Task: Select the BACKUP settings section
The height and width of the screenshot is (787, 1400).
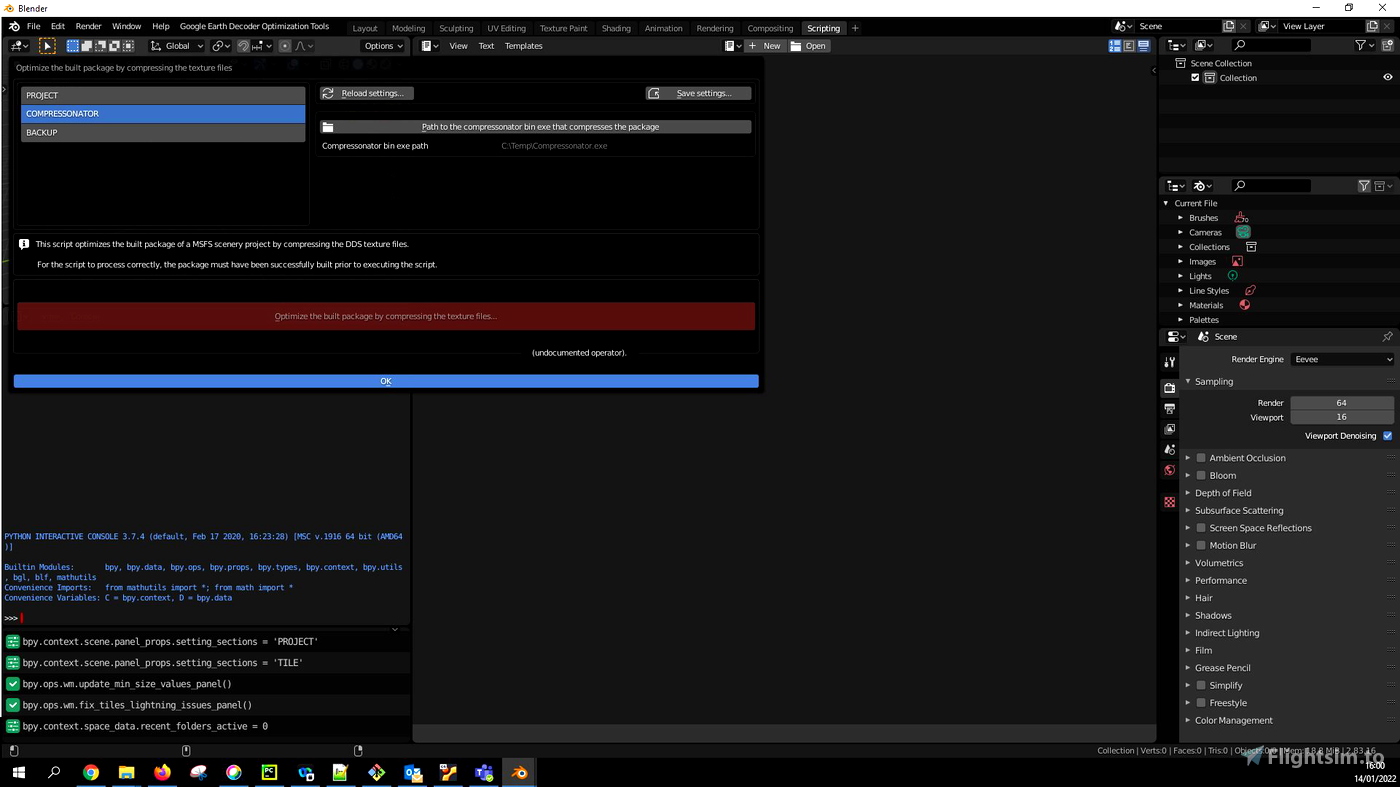Action: pyautogui.click(x=163, y=132)
